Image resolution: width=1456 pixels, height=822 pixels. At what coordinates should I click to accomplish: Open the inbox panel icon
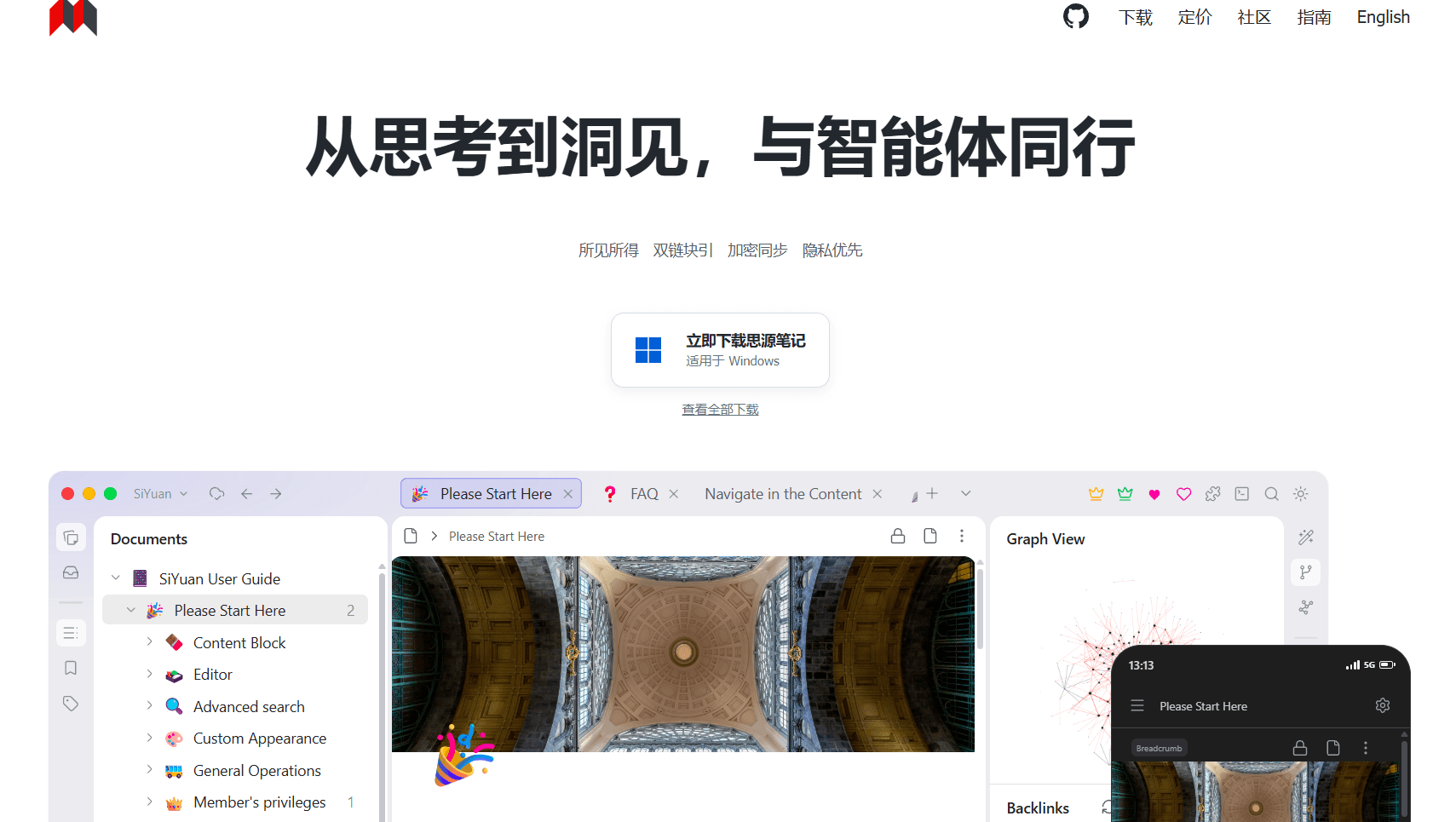(71, 572)
